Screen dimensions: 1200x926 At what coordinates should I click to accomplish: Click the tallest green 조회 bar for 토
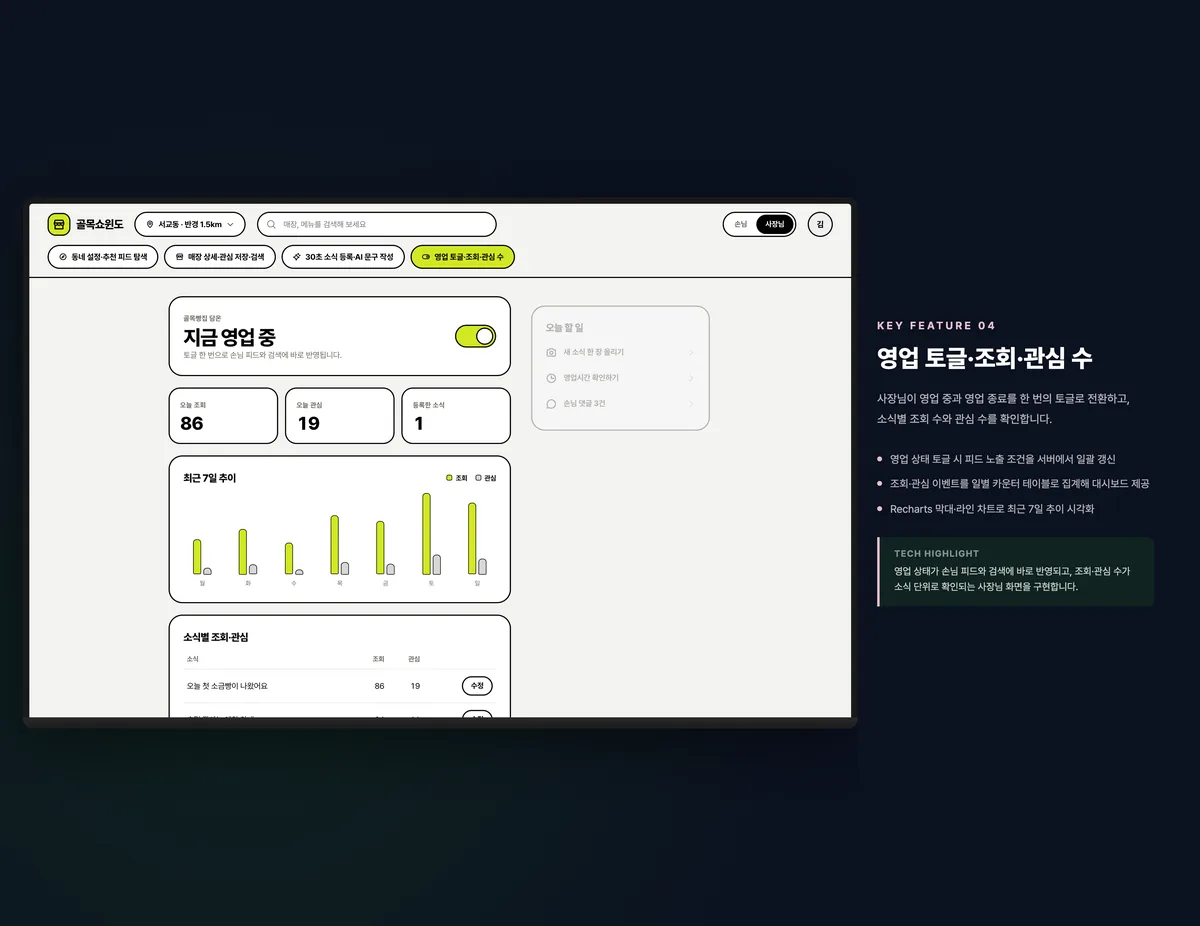[426, 534]
